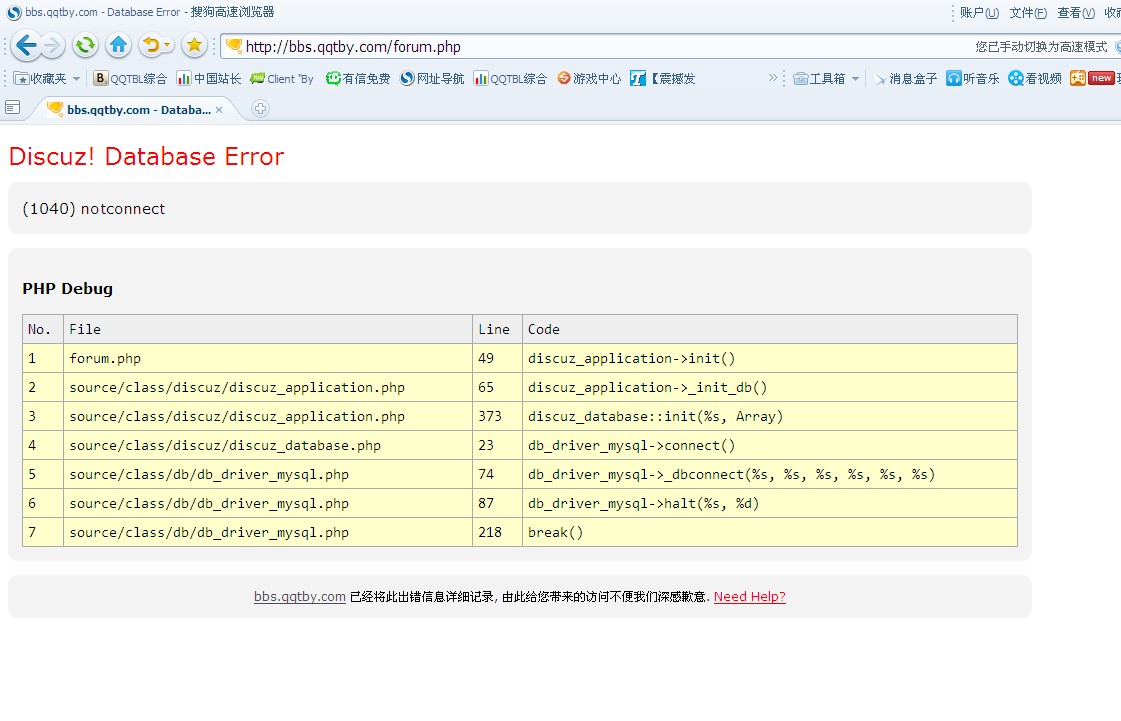This screenshot has width=1121, height=721.
Task: Open the 工具箱 toolbox button
Action: tap(819, 79)
